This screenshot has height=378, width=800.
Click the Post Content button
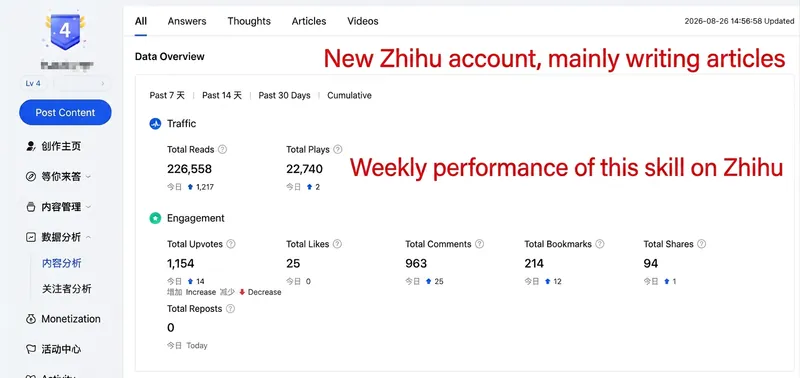65,112
